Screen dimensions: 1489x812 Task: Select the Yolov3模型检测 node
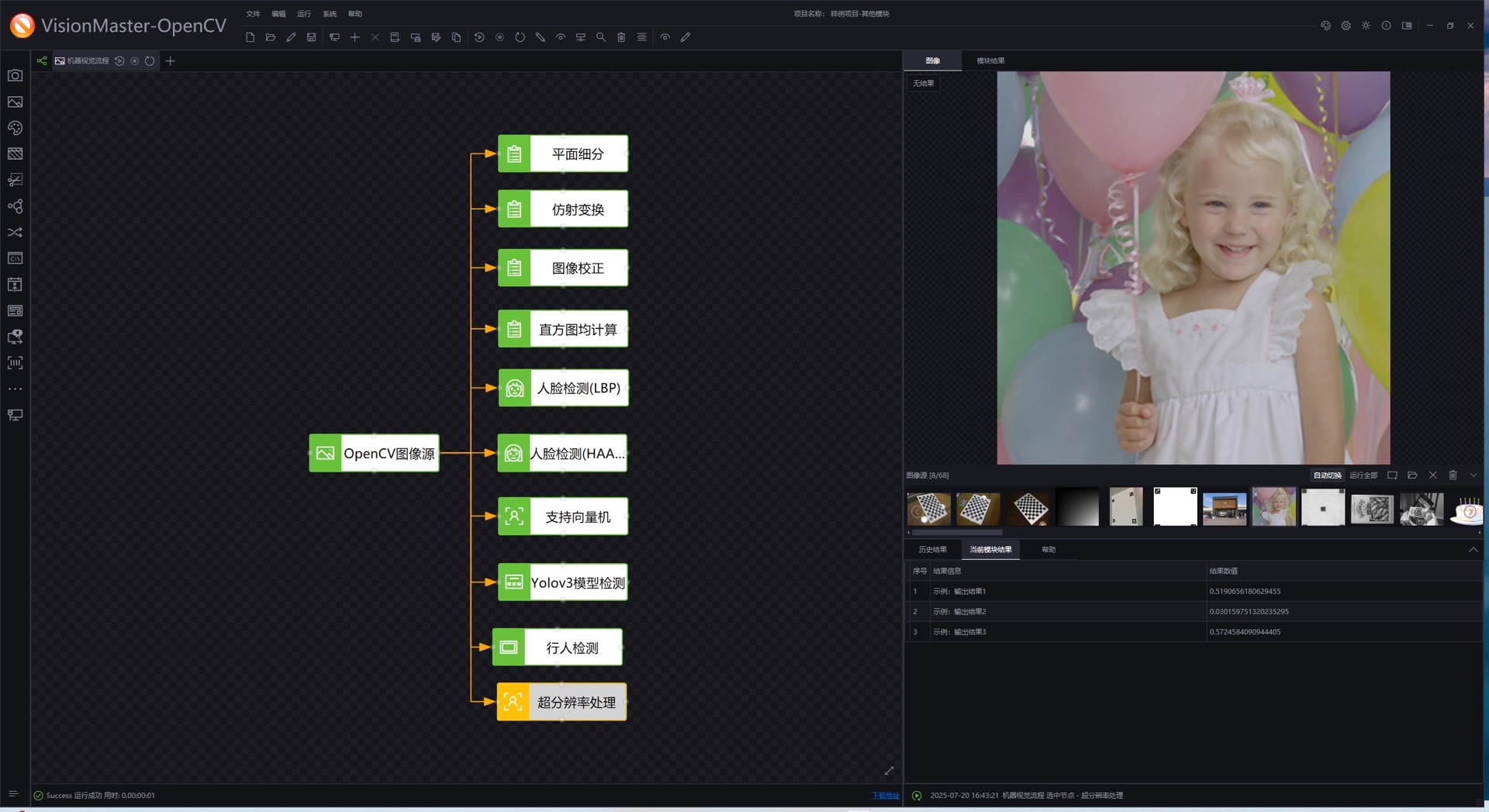[563, 582]
